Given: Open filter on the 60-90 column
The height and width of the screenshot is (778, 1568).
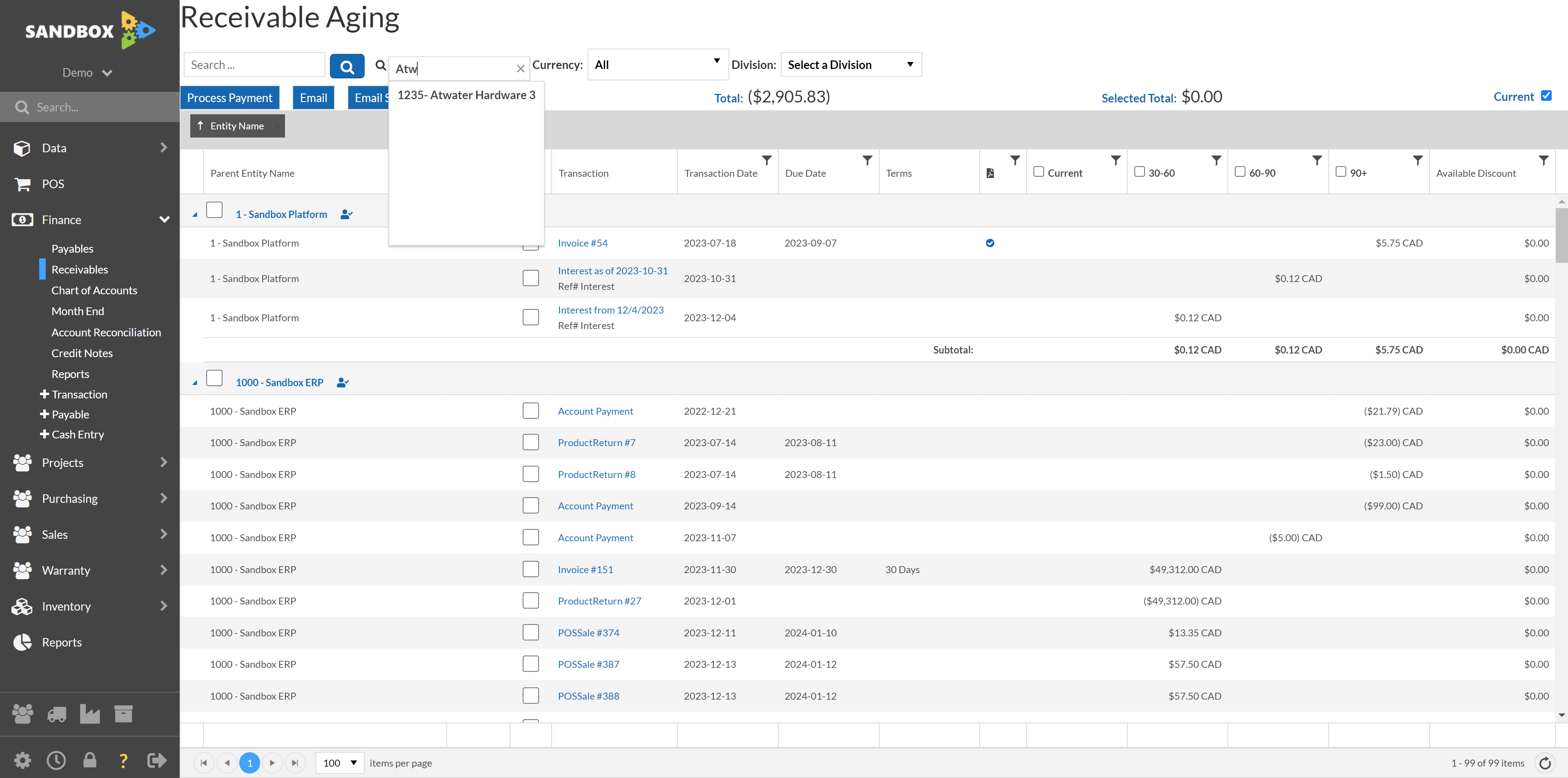Looking at the screenshot, I should tap(1316, 160).
